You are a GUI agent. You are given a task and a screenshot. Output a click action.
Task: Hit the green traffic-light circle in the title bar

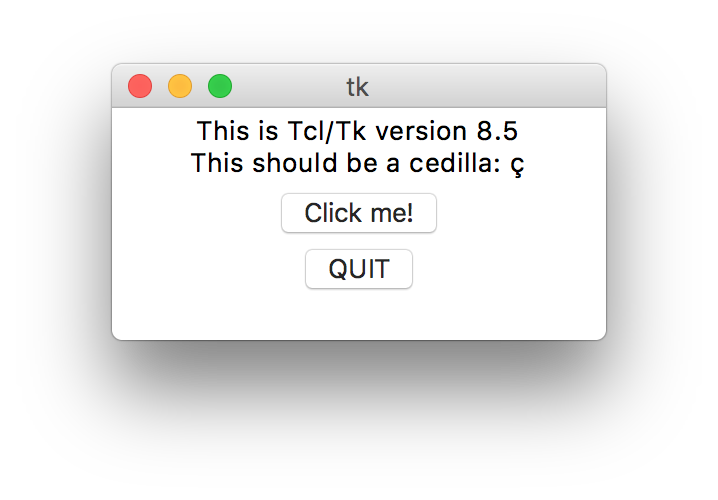click(220, 86)
